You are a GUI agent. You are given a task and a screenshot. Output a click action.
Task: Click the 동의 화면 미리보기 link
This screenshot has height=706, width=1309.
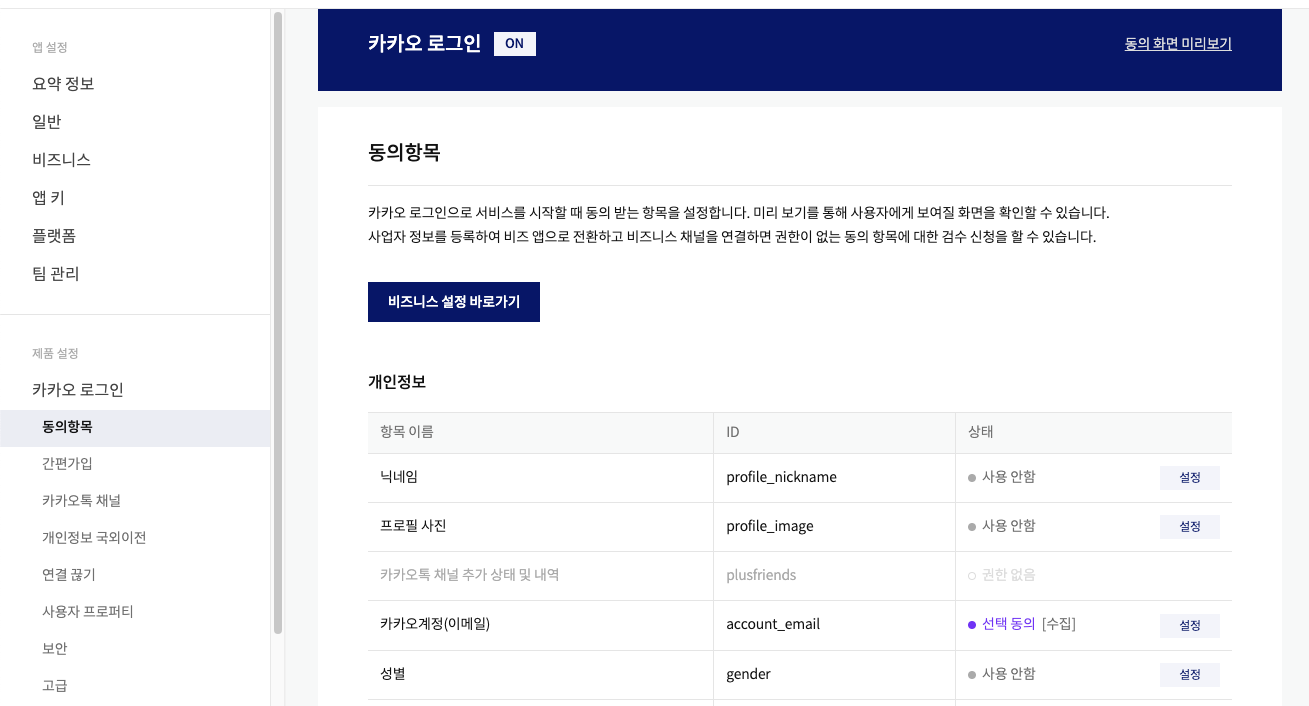click(1178, 44)
